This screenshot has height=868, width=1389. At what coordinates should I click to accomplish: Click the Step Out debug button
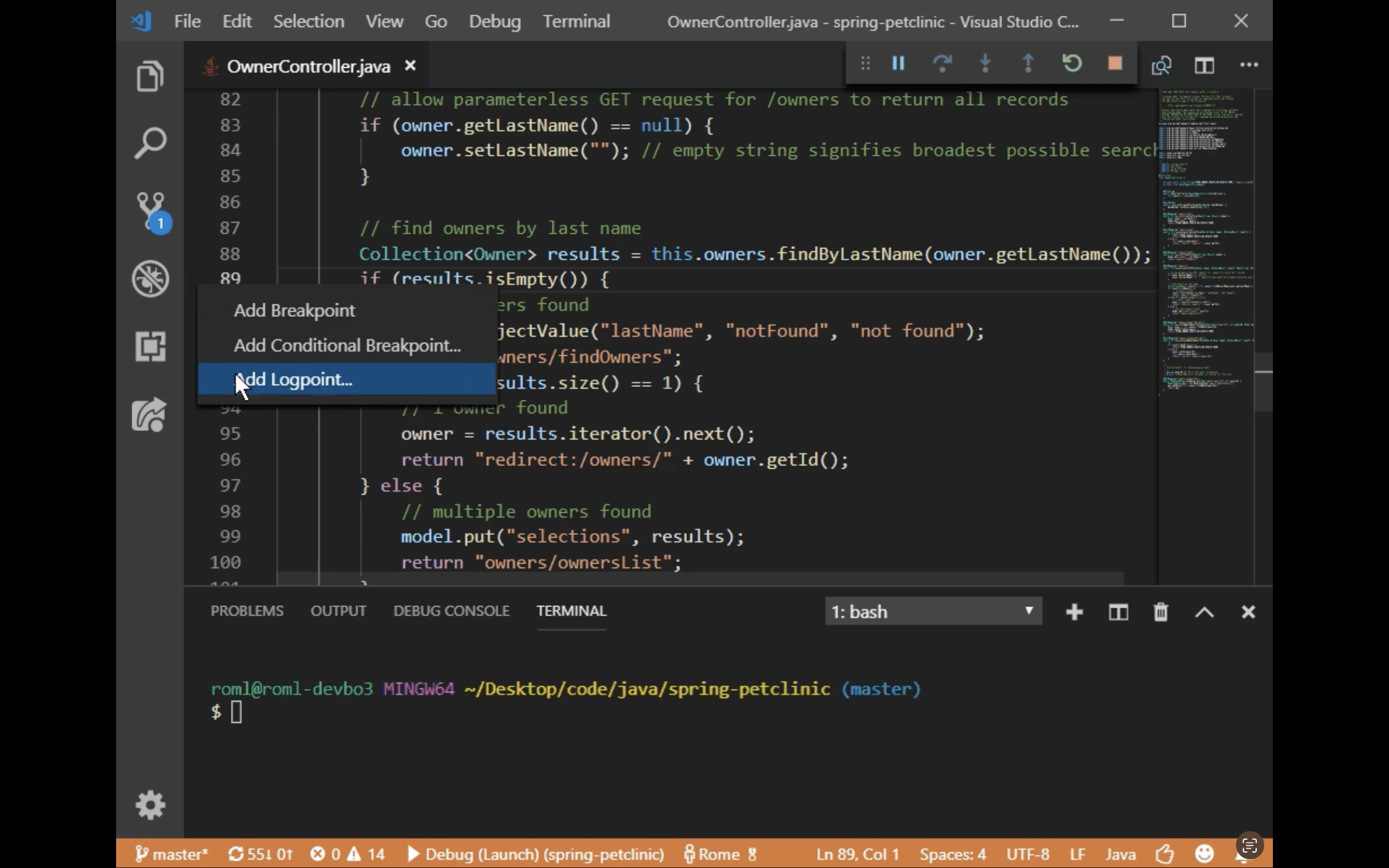1028,62
